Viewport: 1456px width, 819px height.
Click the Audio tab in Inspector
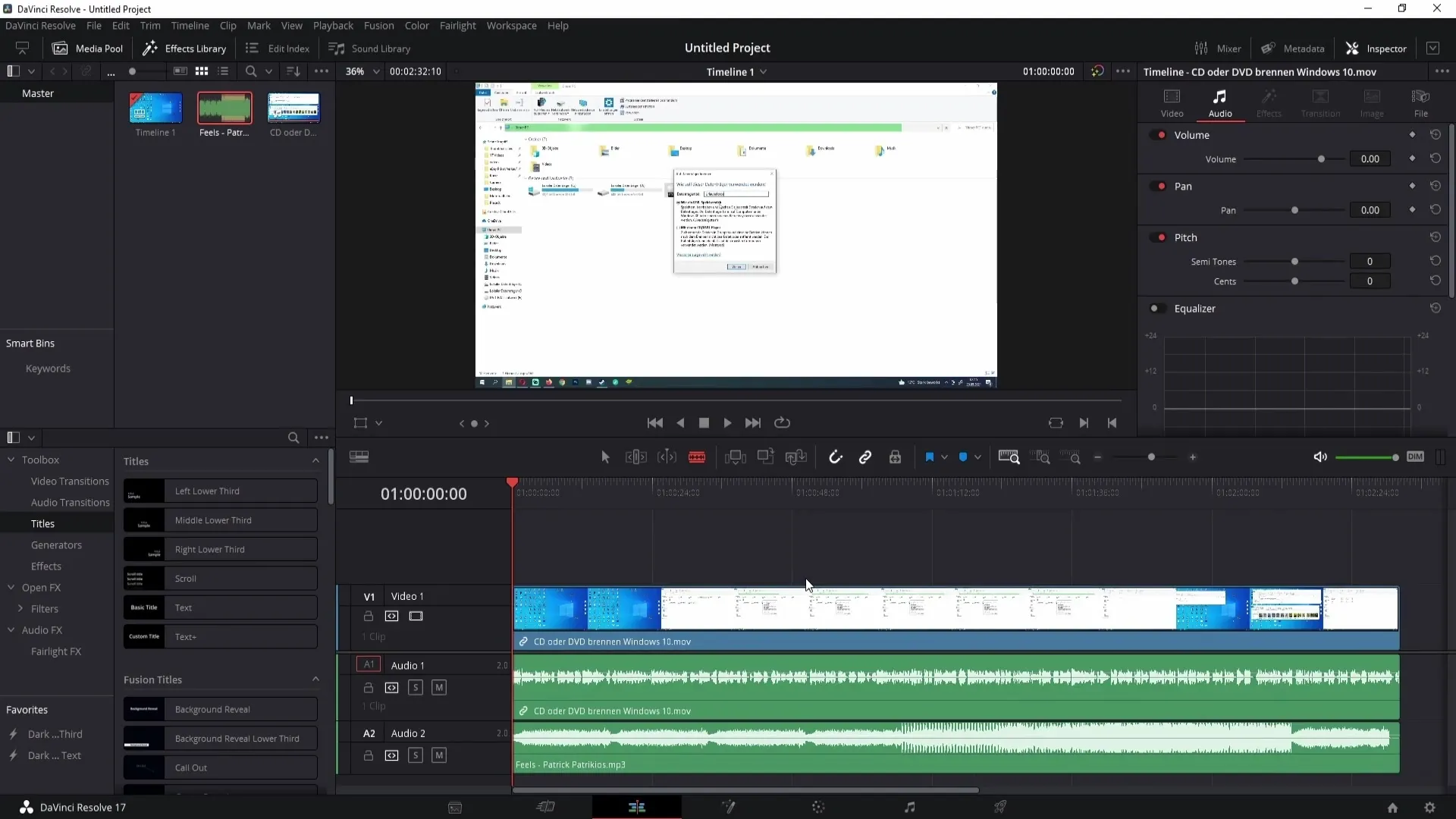(x=1221, y=101)
